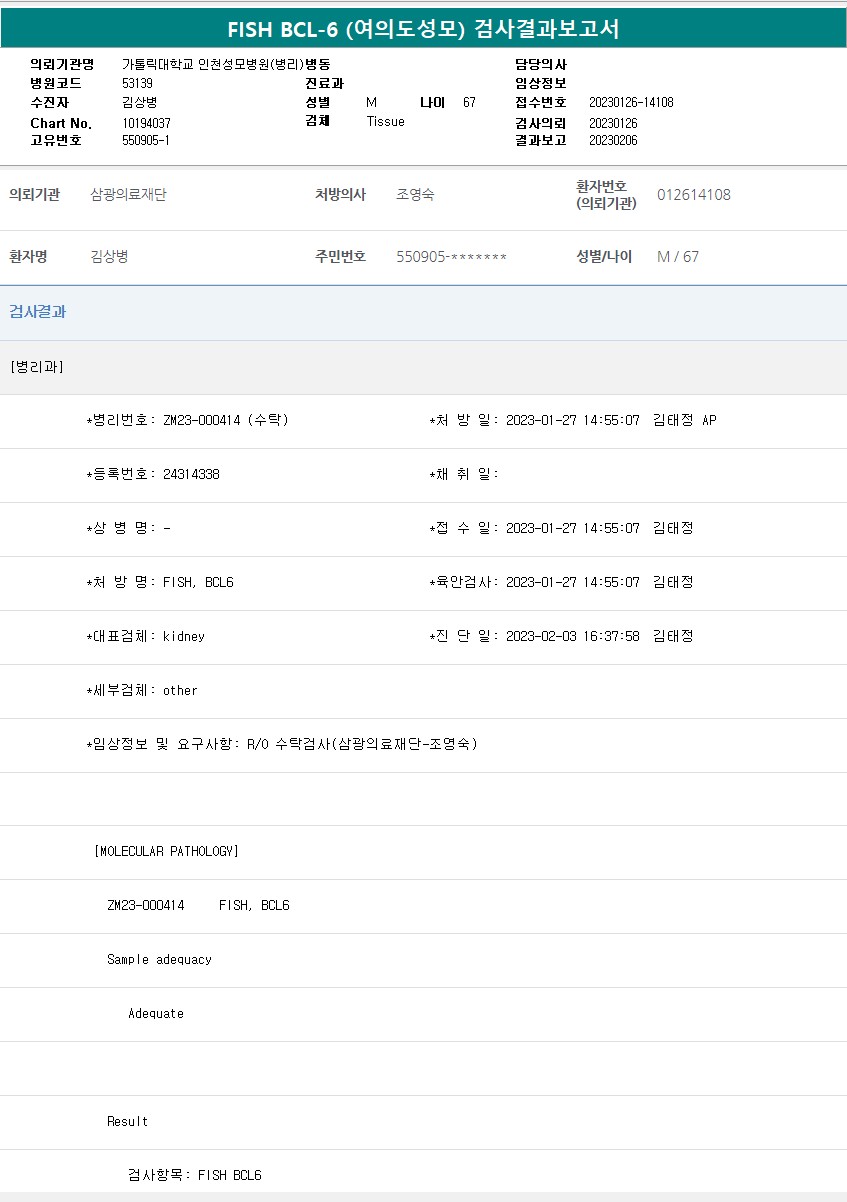Select the [MOLECULAR PATHOLOGY] heading
The width and height of the screenshot is (847, 1202).
click(x=166, y=851)
